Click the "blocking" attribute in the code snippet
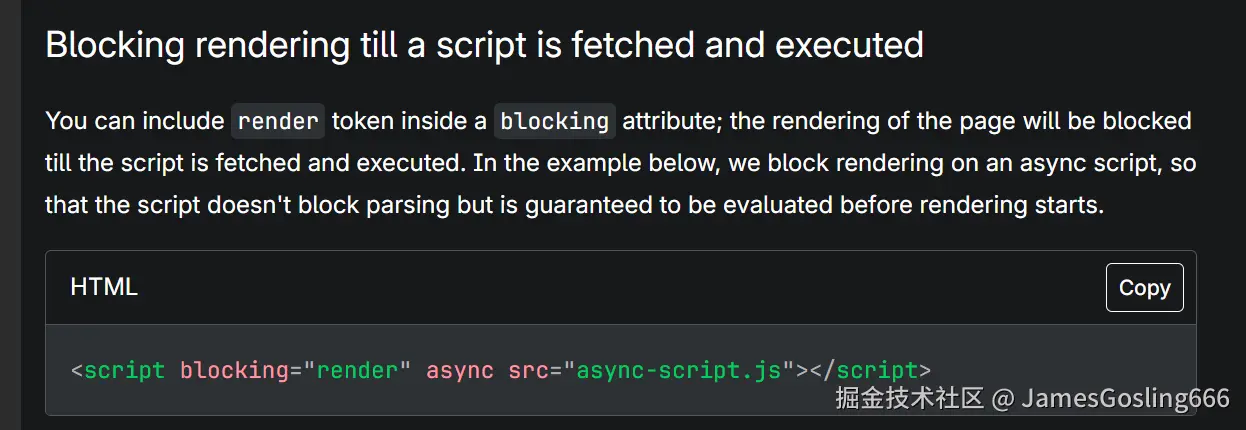The image size is (1246, 430). point(234,371)
